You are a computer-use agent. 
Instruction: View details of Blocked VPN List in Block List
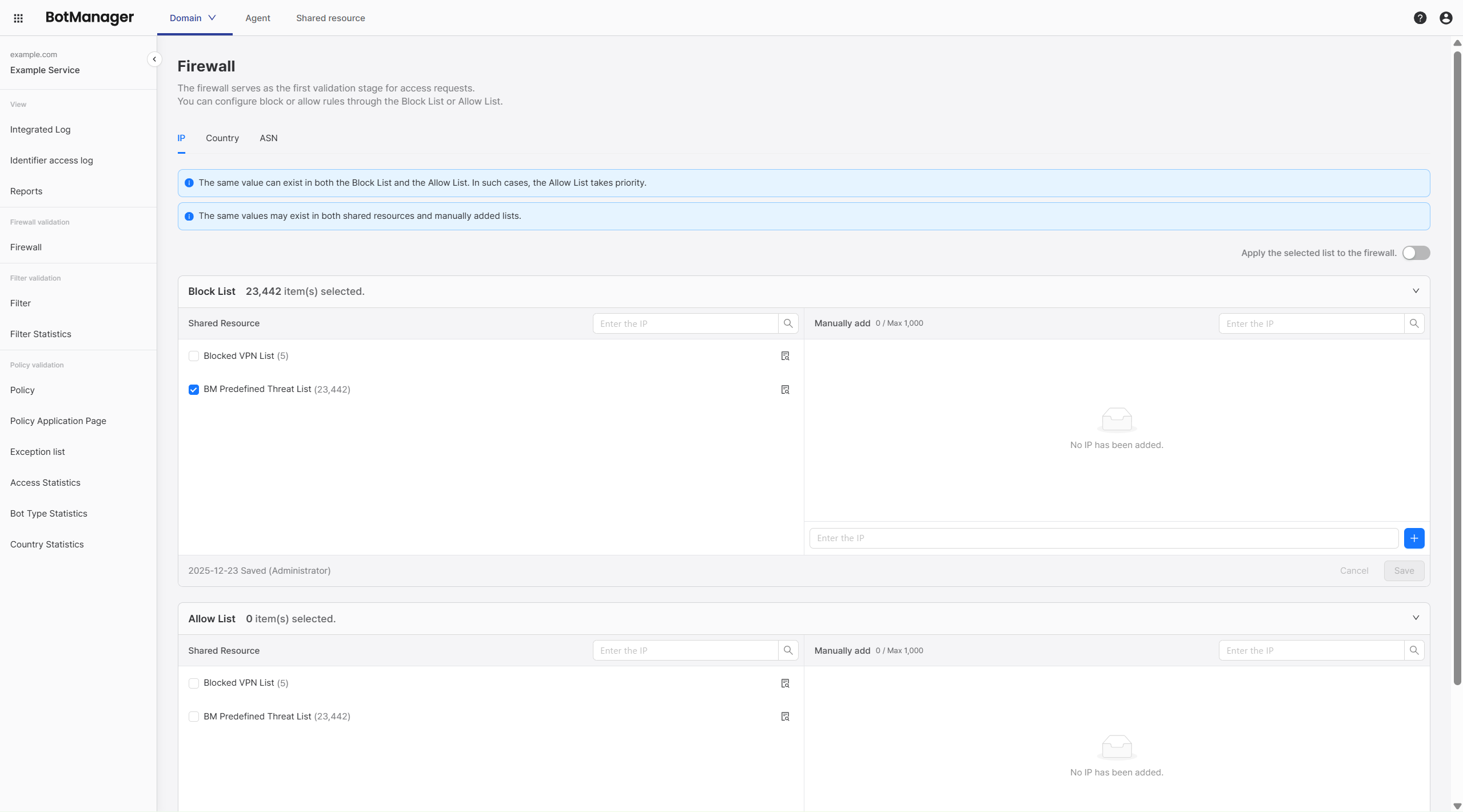pos(785,356)
